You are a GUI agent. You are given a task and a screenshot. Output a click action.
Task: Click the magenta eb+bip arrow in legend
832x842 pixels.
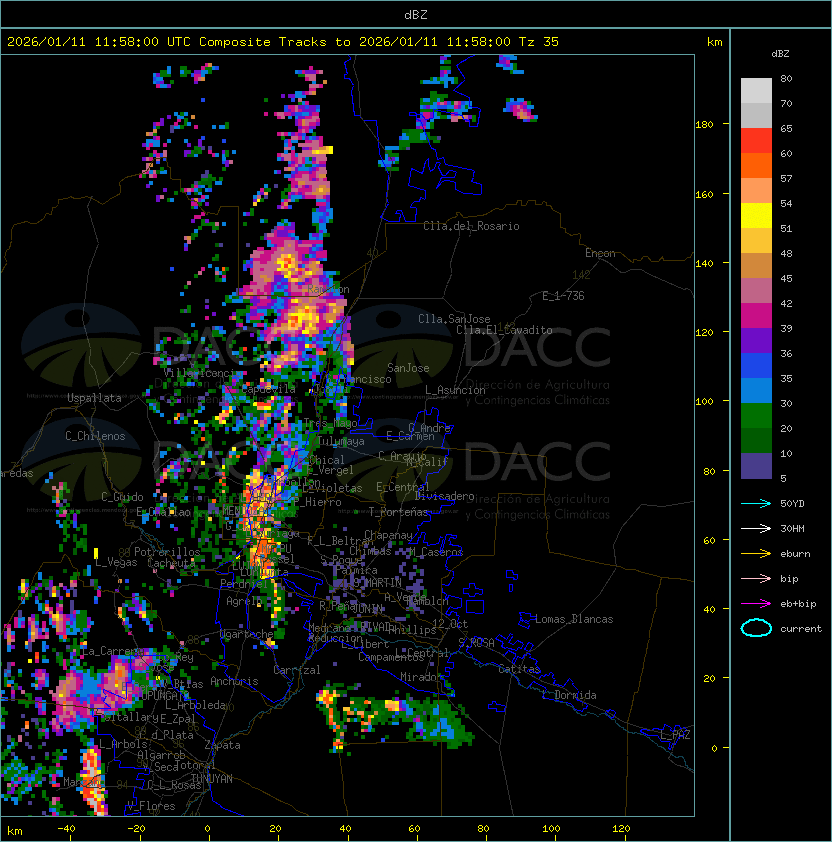[756, 604]
